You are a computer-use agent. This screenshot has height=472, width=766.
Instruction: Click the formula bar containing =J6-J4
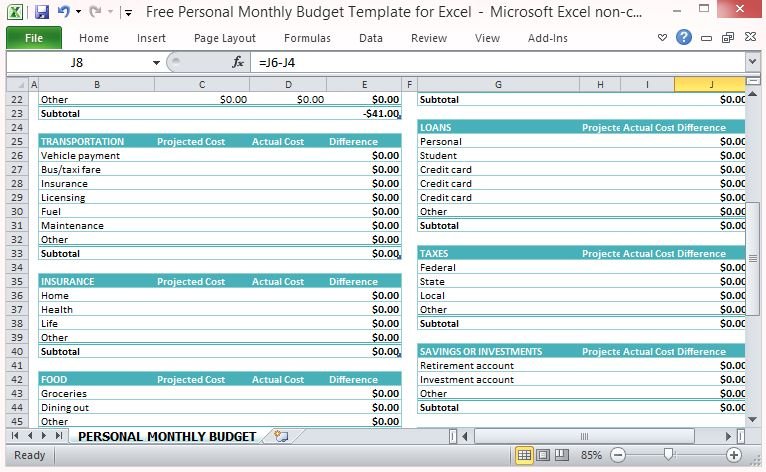pyautogui.click(x=498, y=63)
